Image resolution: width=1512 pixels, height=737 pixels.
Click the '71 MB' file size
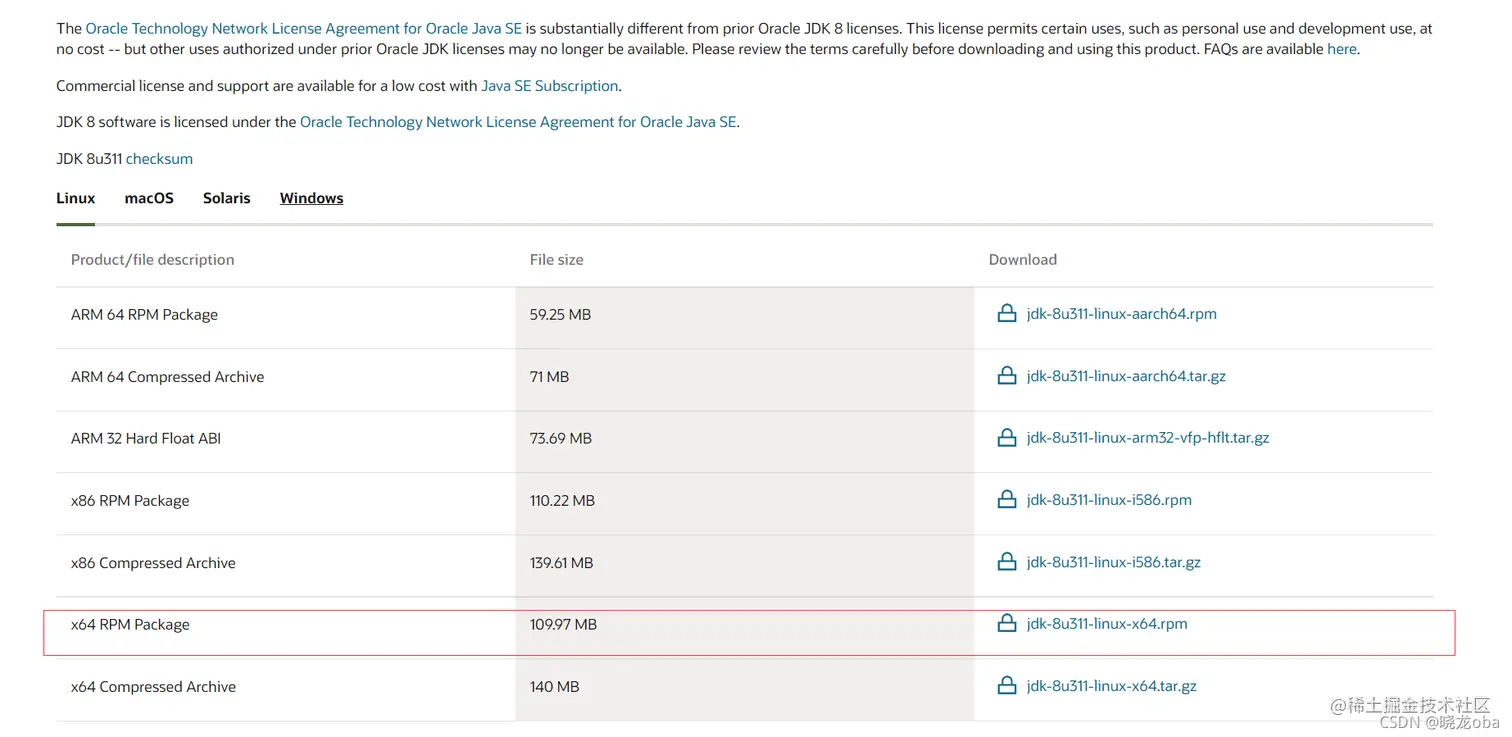549,376
